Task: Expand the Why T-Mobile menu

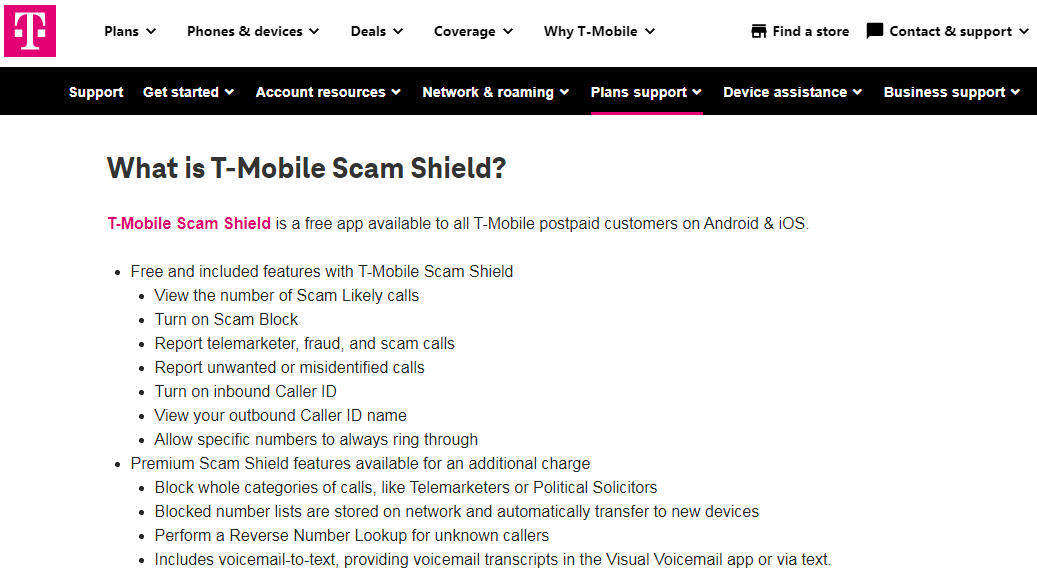Action: point(598,31)
